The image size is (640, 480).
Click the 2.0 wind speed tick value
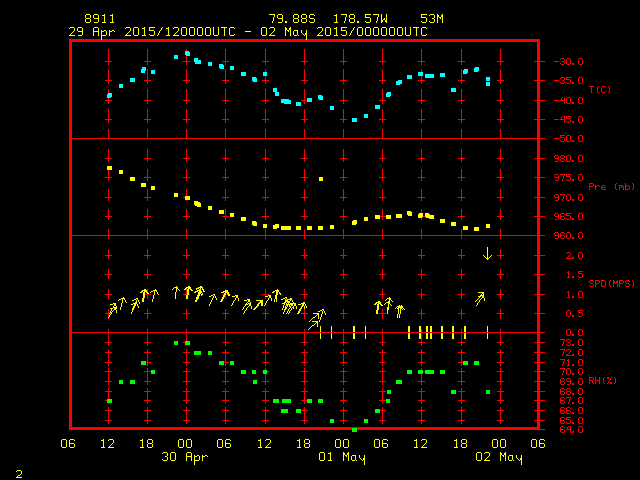pyautogui.click(x=574, y=256)
